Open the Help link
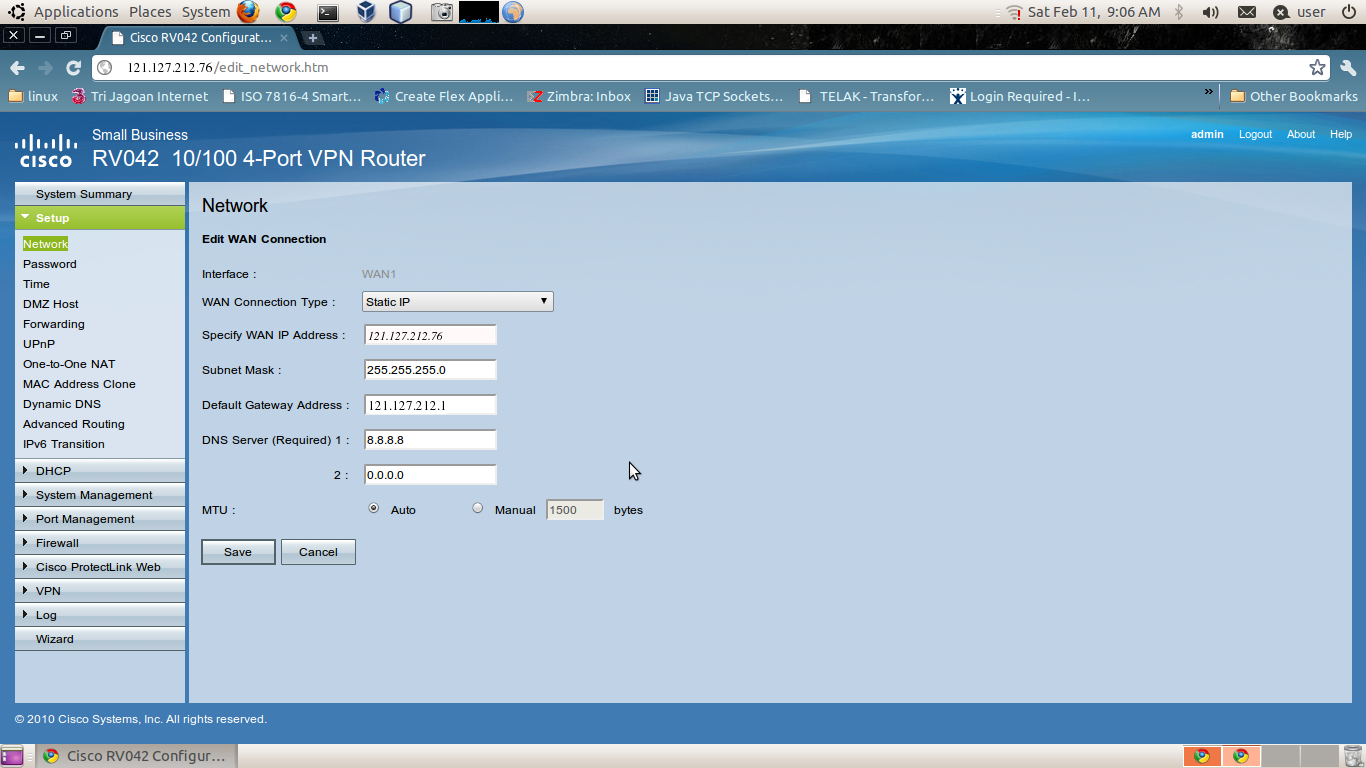 (x=1341, y=134)
